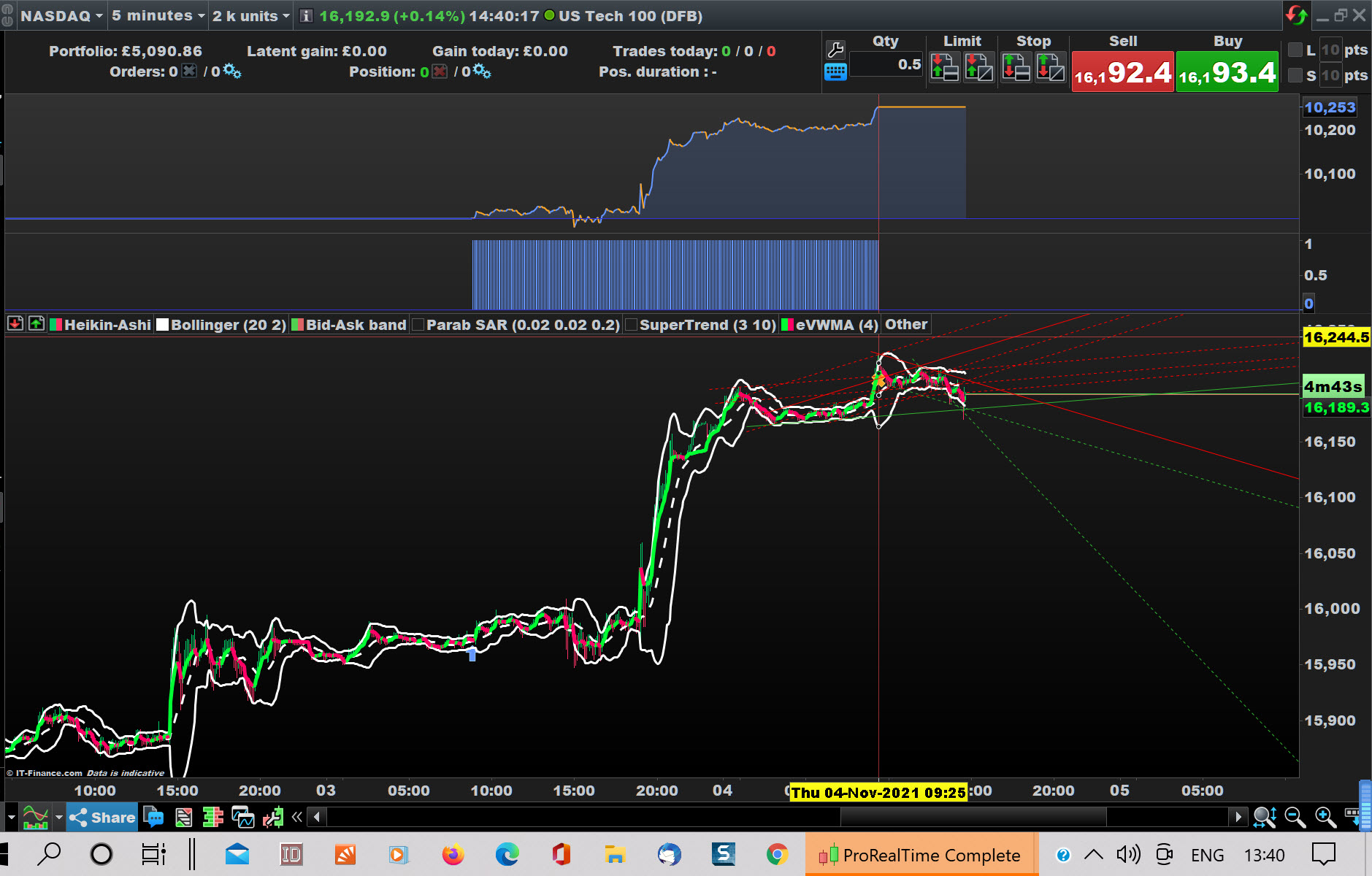
Task: Place second Limit order button
Action: (978, 67)
